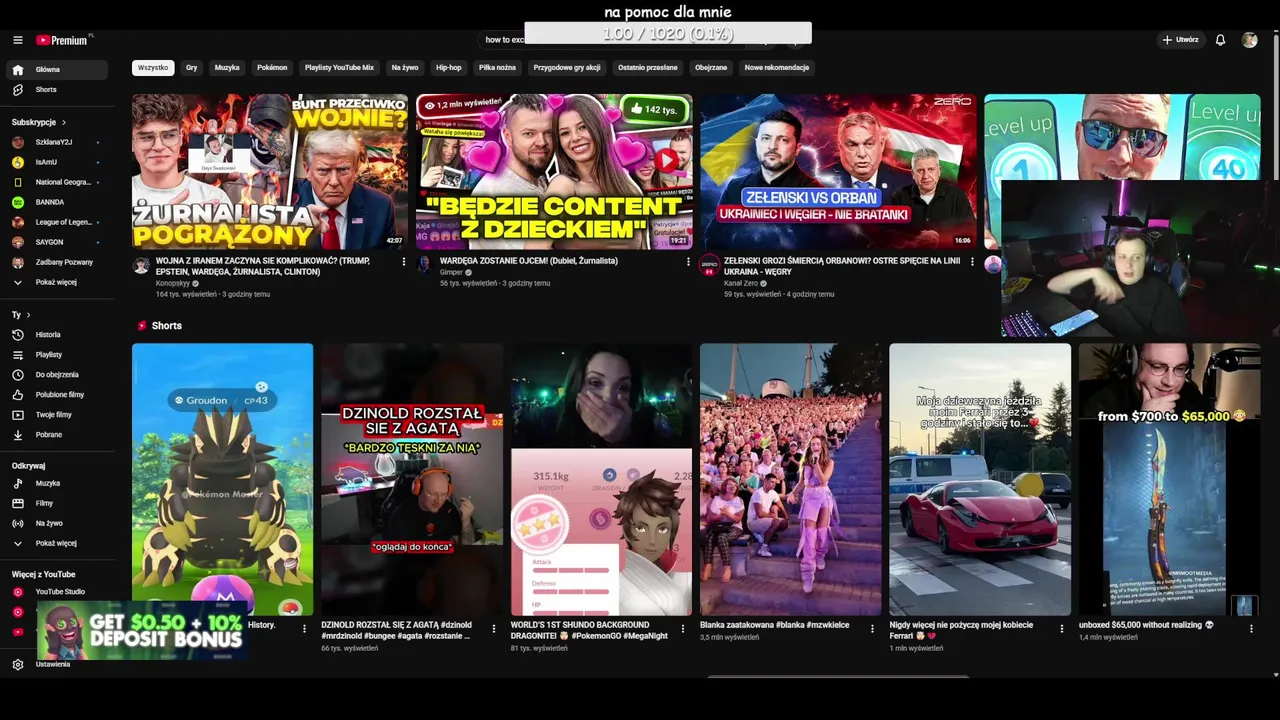This screenshot has height=720, width=1280.
Task: Open options menu for SHUNDO DRAGONITE short
Action: tap(683, 629)
